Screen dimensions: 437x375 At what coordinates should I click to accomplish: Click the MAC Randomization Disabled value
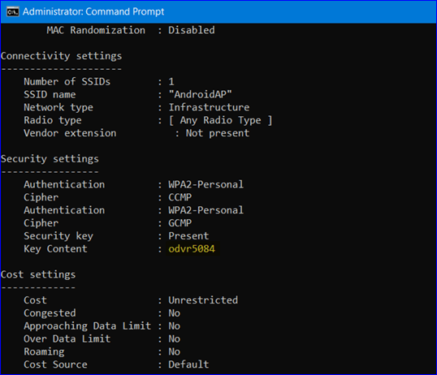pos(192,30)
